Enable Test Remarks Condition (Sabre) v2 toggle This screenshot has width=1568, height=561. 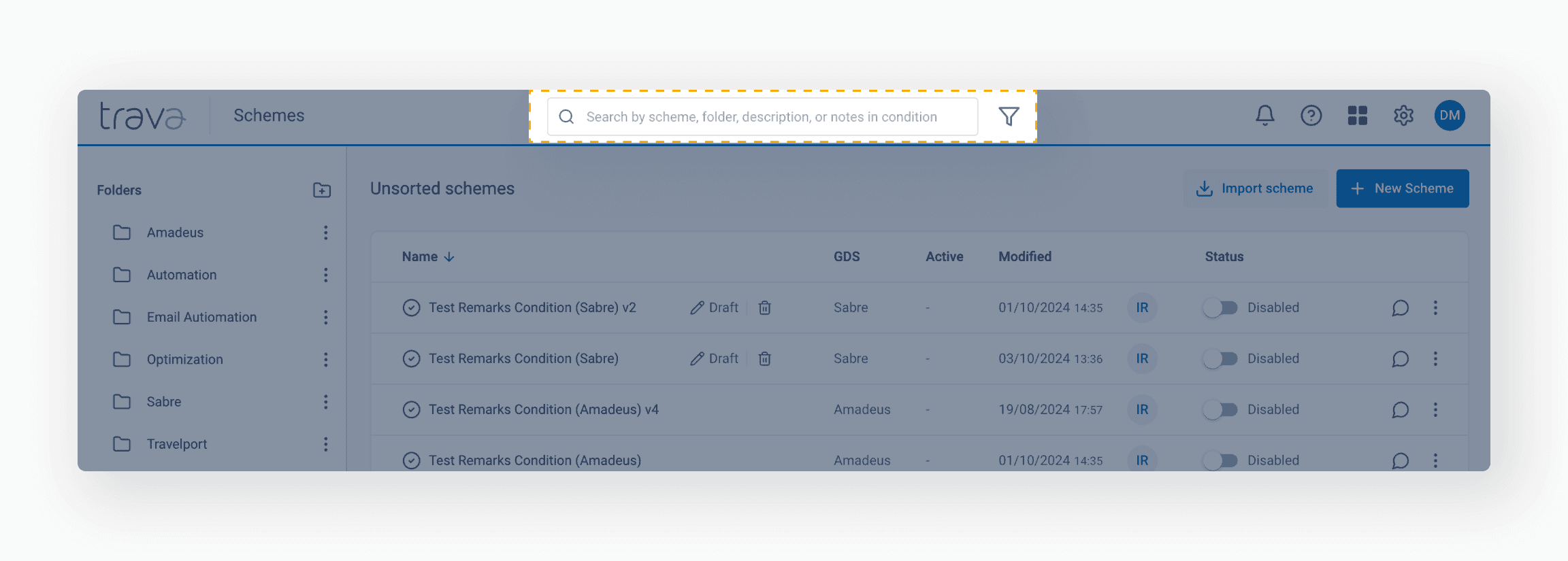point(1220,308)
